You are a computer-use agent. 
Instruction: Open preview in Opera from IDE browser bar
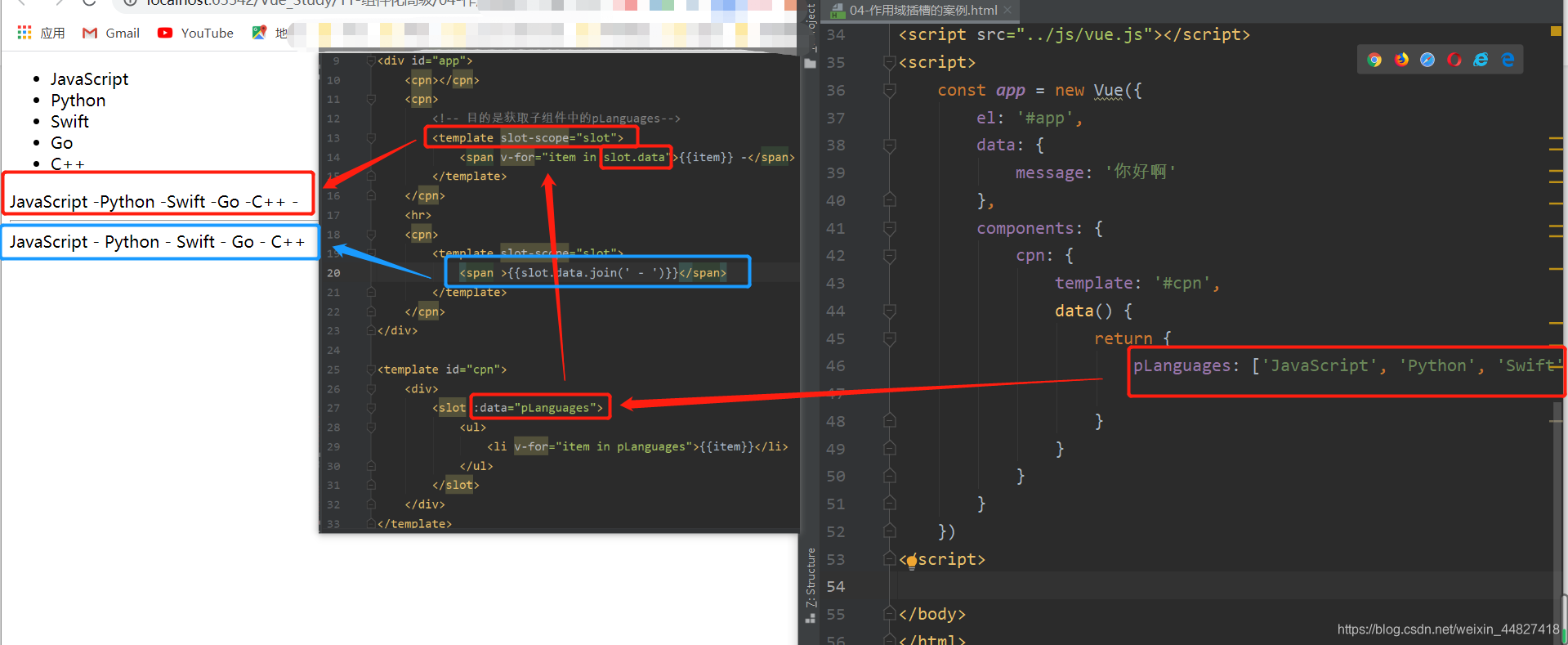point(1454,60)
